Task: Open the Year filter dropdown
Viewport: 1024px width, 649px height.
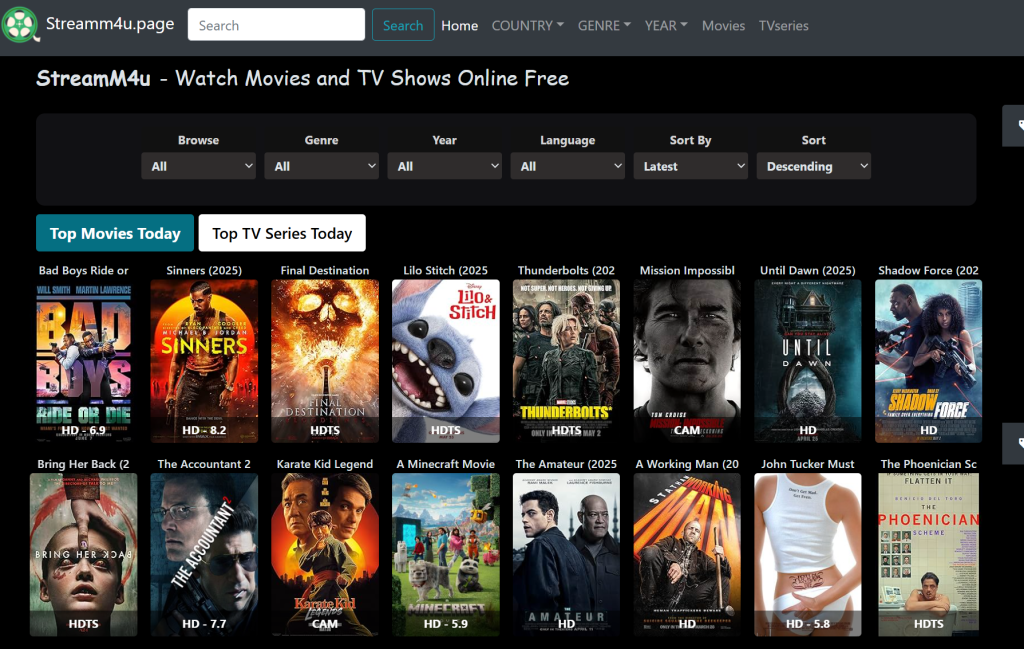Action: point(445,166)
